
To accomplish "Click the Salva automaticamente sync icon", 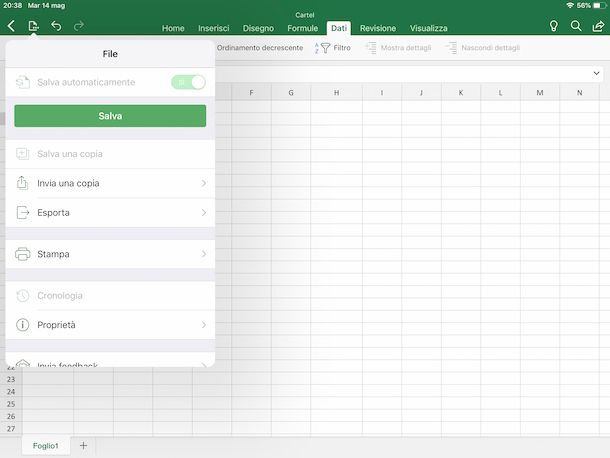I will 23,82.
